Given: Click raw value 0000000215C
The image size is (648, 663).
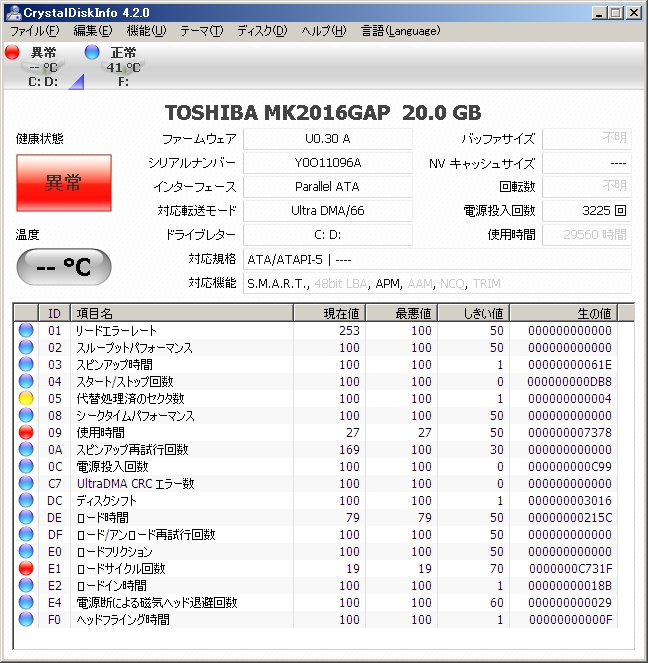Looking at the screenshot, I should (x=570, y=518).
